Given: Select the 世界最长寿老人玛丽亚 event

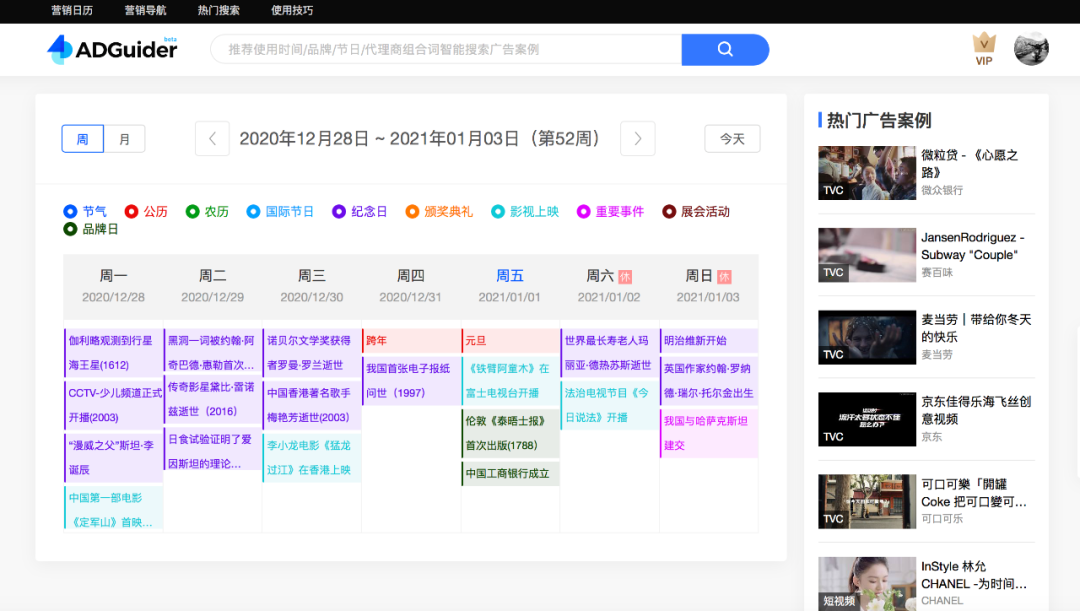Looking at the screenshot, I should [x=610, y=353].
